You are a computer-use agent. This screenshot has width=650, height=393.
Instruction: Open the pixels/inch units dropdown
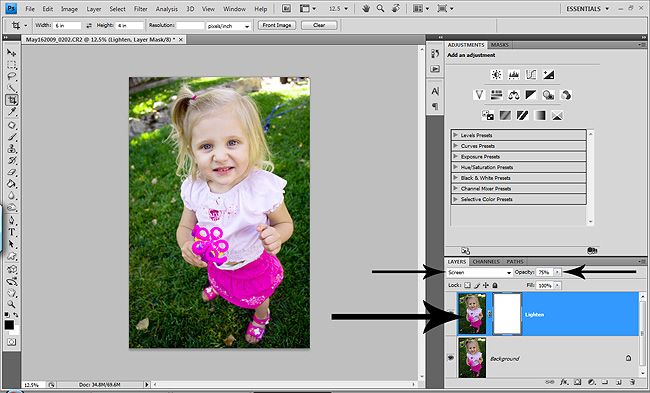pos(229,26)
